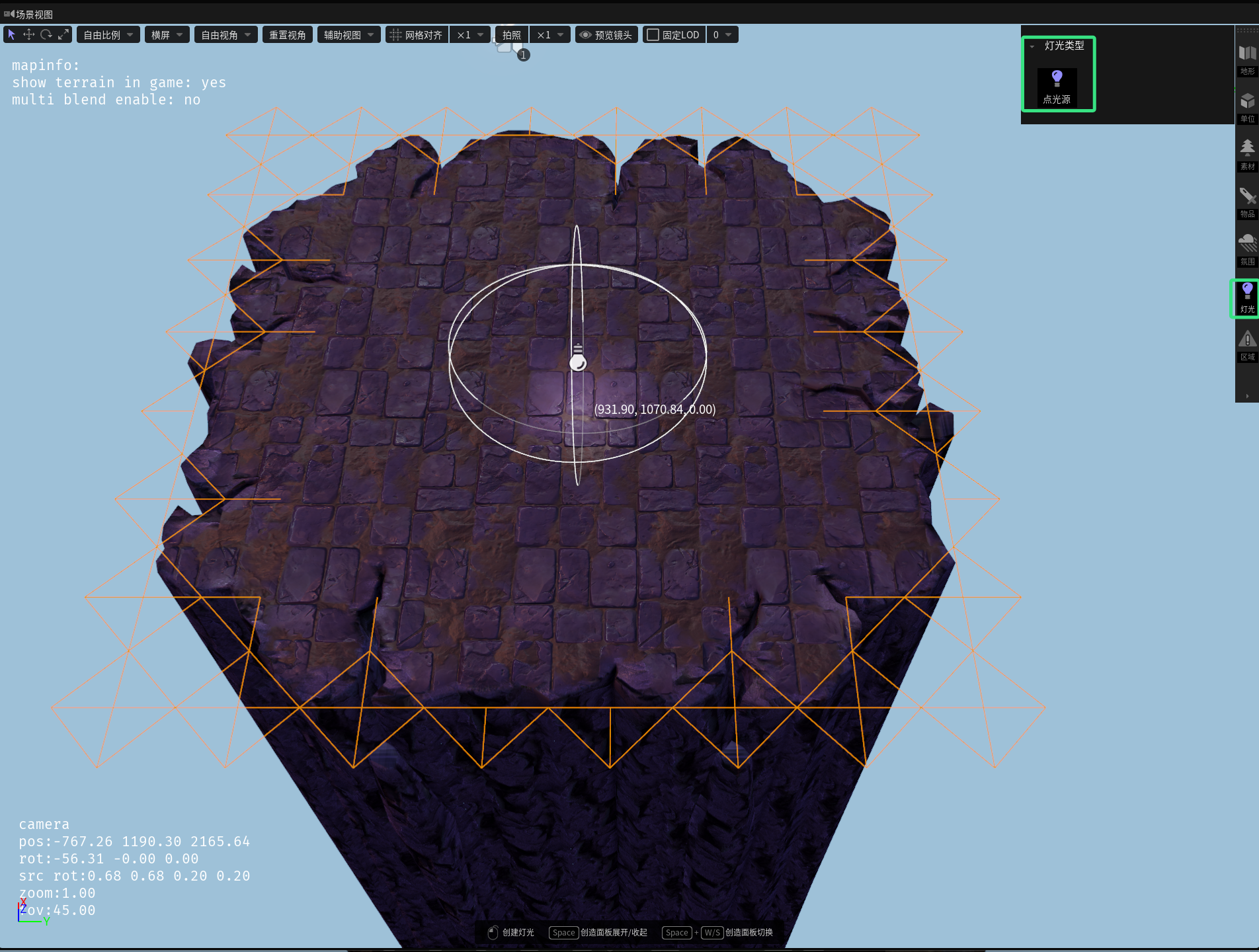Toggle 预览镜头 camera preview
This screenshot has height=952, width=1259.
click(606, 34)
